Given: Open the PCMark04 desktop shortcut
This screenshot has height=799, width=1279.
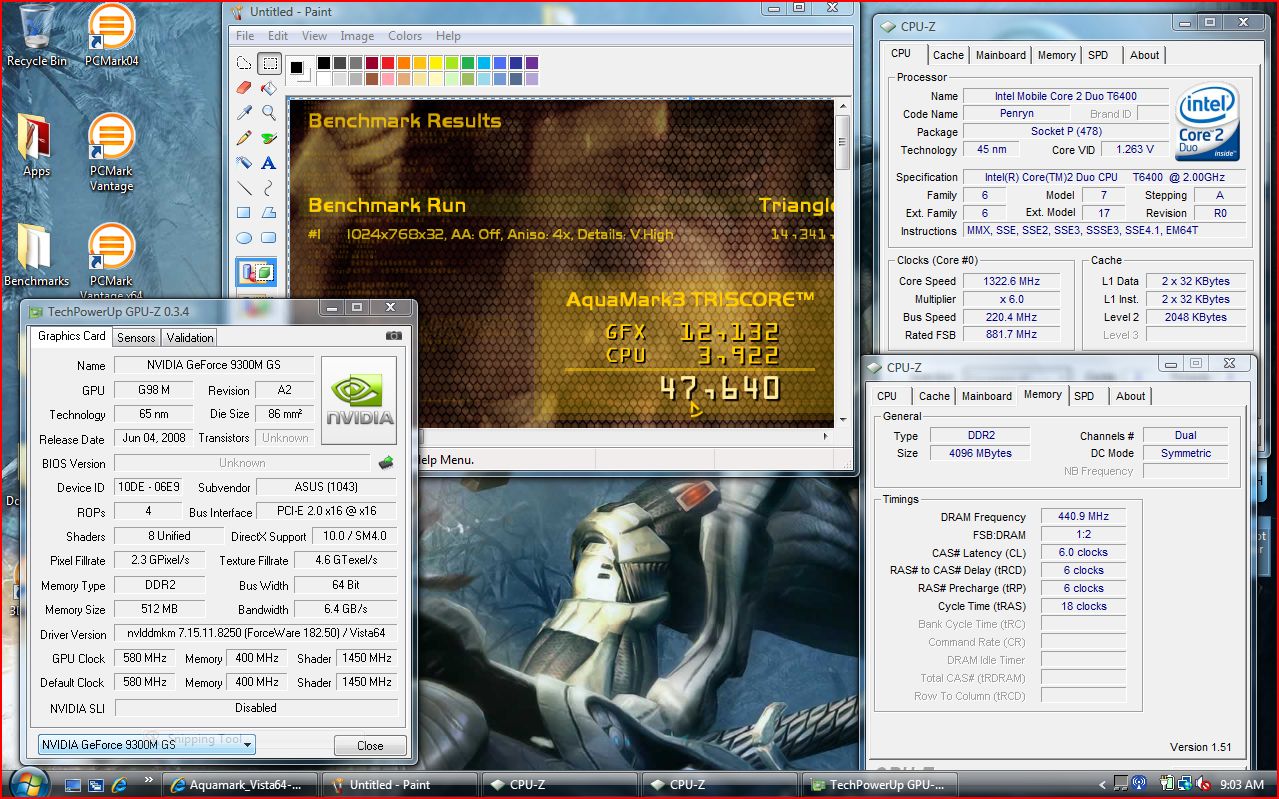Looking at the screenshot, I should (112, 35).
